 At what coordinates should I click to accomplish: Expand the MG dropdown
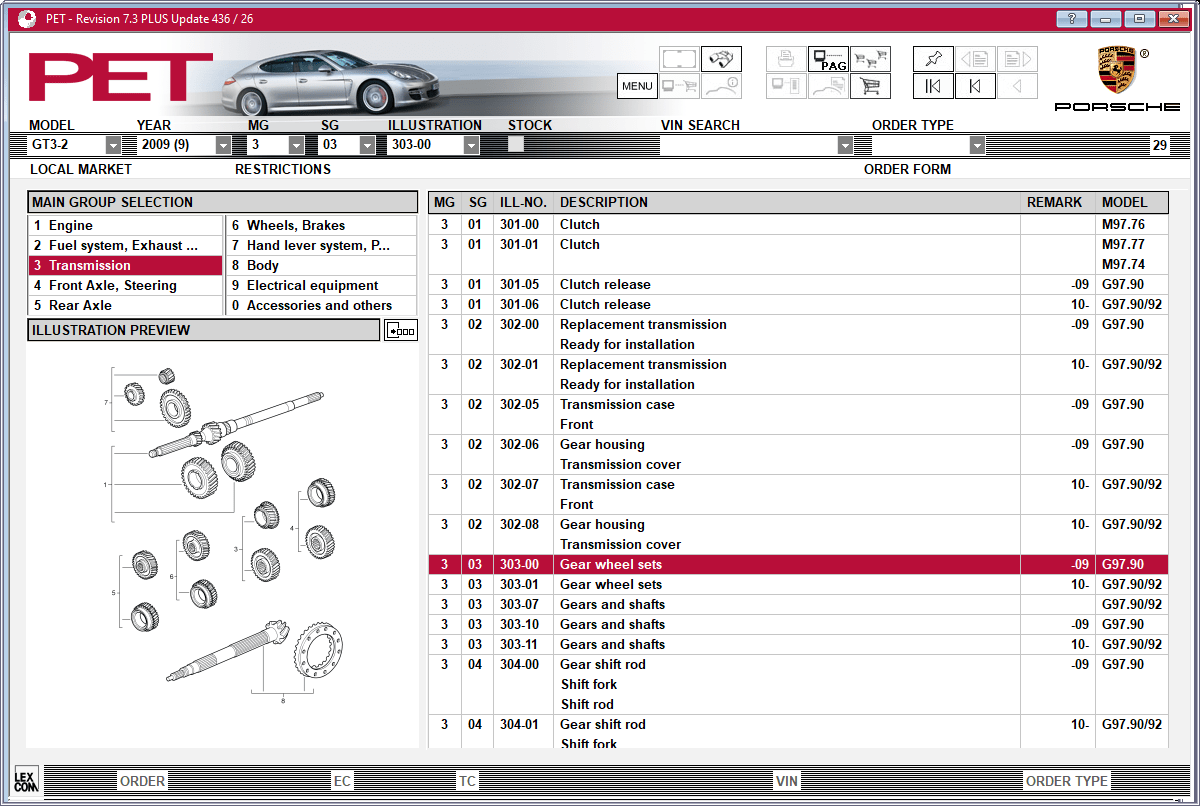tap(296, 145)
